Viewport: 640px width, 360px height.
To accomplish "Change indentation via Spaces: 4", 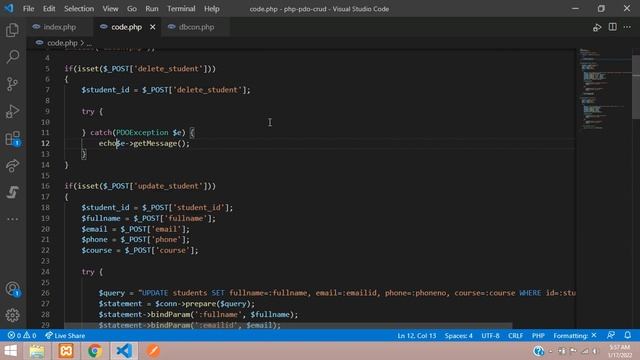I will (459, 336).
